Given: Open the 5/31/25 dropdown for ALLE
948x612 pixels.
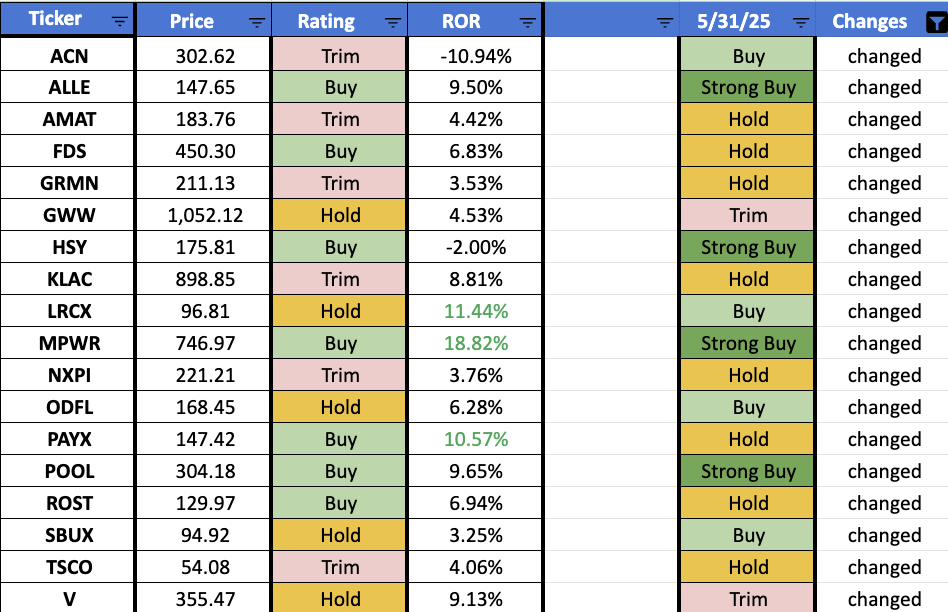Looking at the screenshot, I should click(x=747, y=87).
